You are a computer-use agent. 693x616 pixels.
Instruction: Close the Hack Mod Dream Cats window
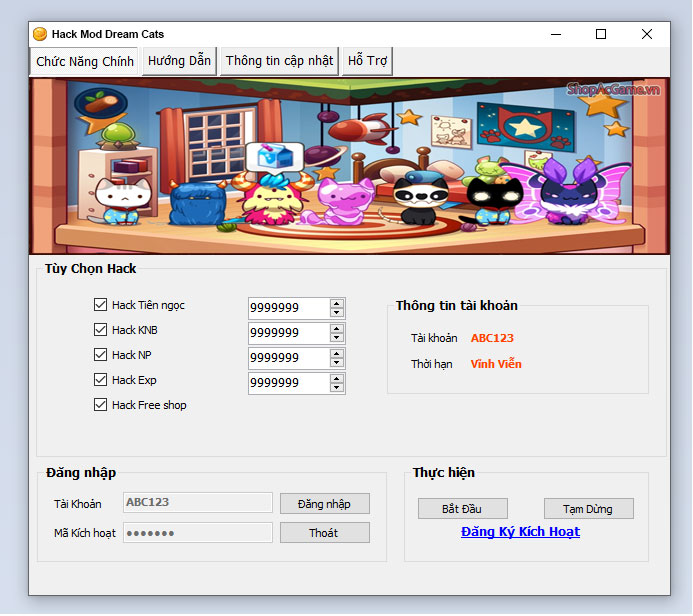pyautogui.click(x=647, y=34)
